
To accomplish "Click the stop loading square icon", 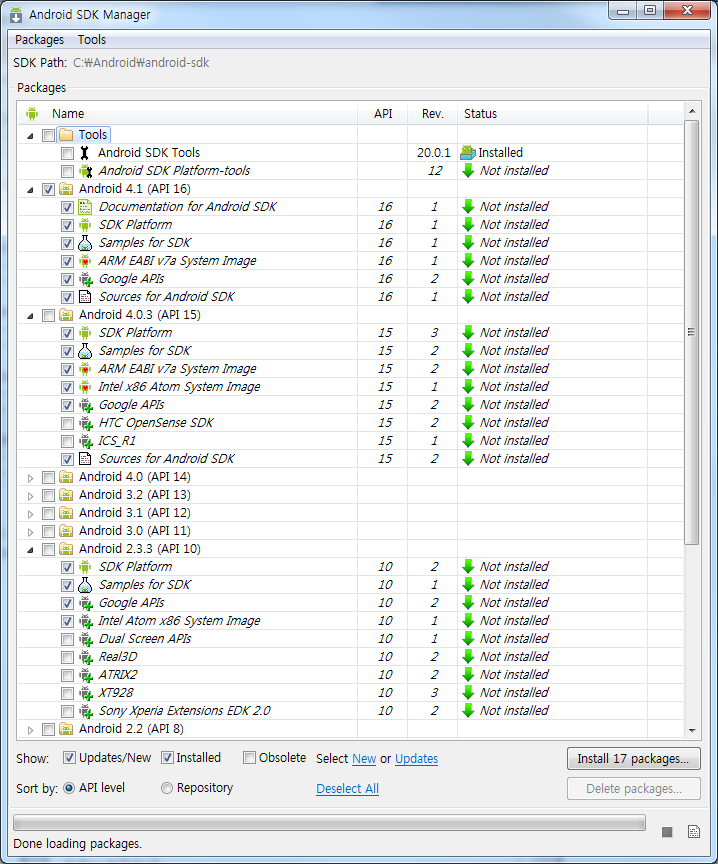I will pos(667,831).
